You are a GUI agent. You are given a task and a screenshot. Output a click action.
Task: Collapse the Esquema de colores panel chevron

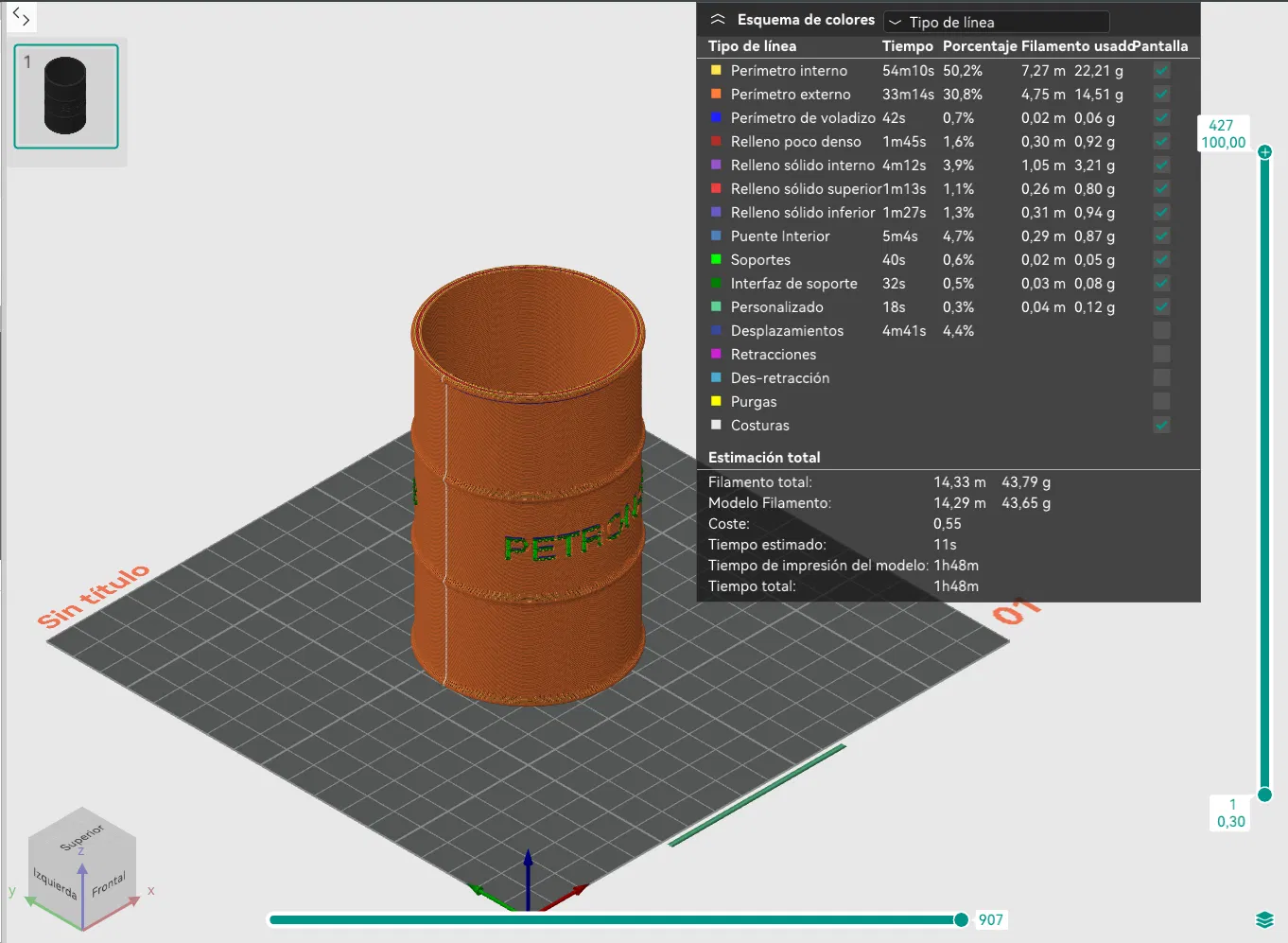718,20
